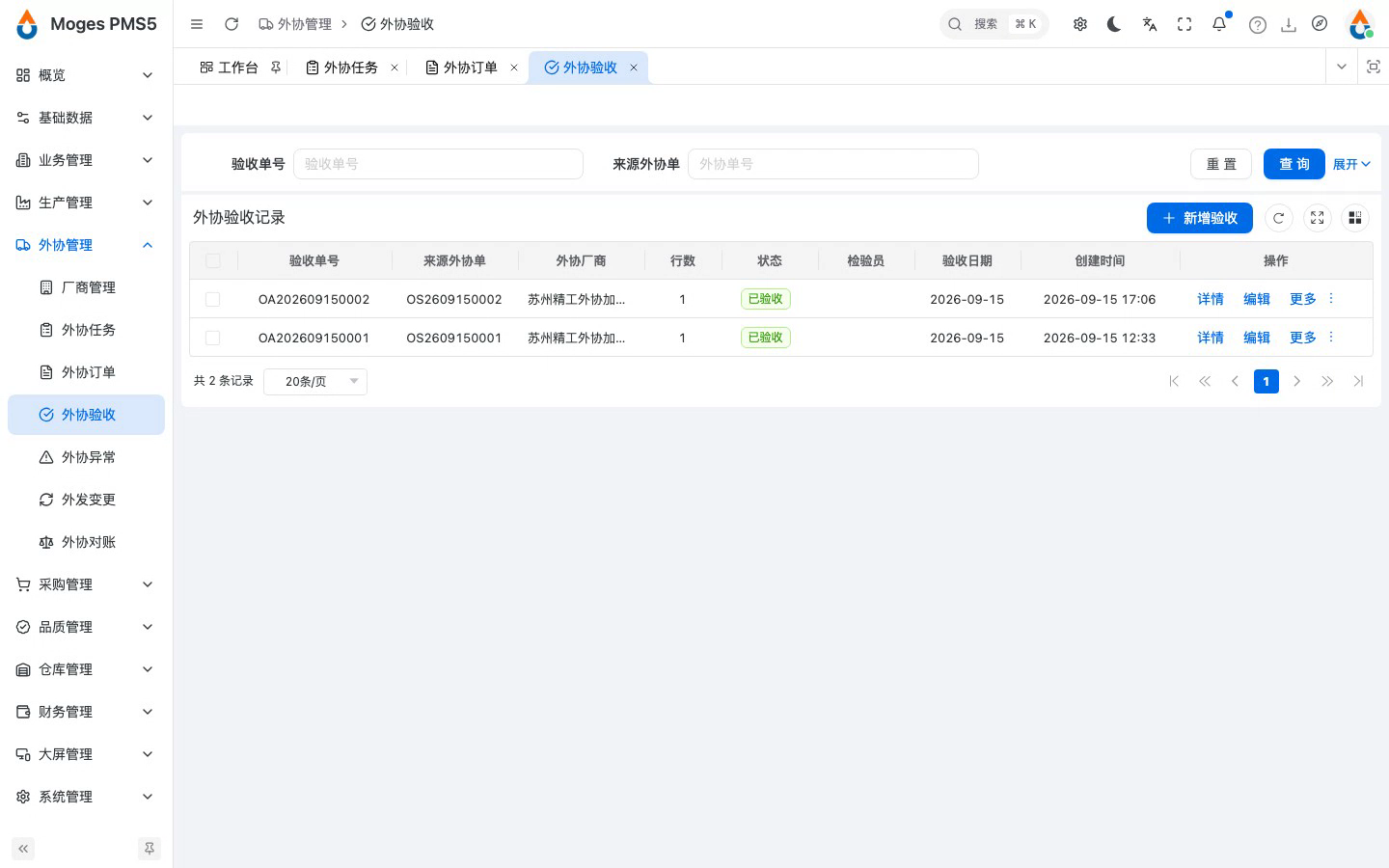Enter fullscreen via header fullscreen icon
The image size is (1389, 868).
click(1185, 24)
